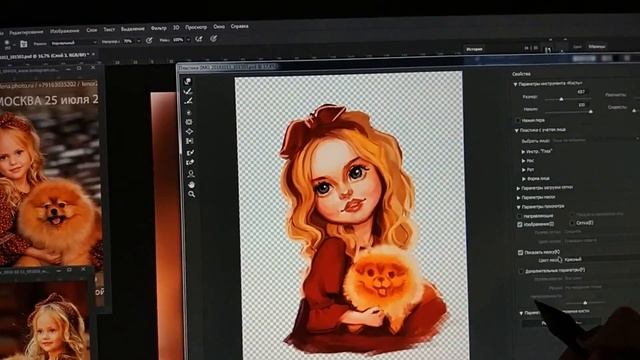Image resolution: width=640 pixels, height=360 pixels.
Task: Expand the Параметры загрузки сетки section
Action: pyautogui.click(x=518, y=189)
